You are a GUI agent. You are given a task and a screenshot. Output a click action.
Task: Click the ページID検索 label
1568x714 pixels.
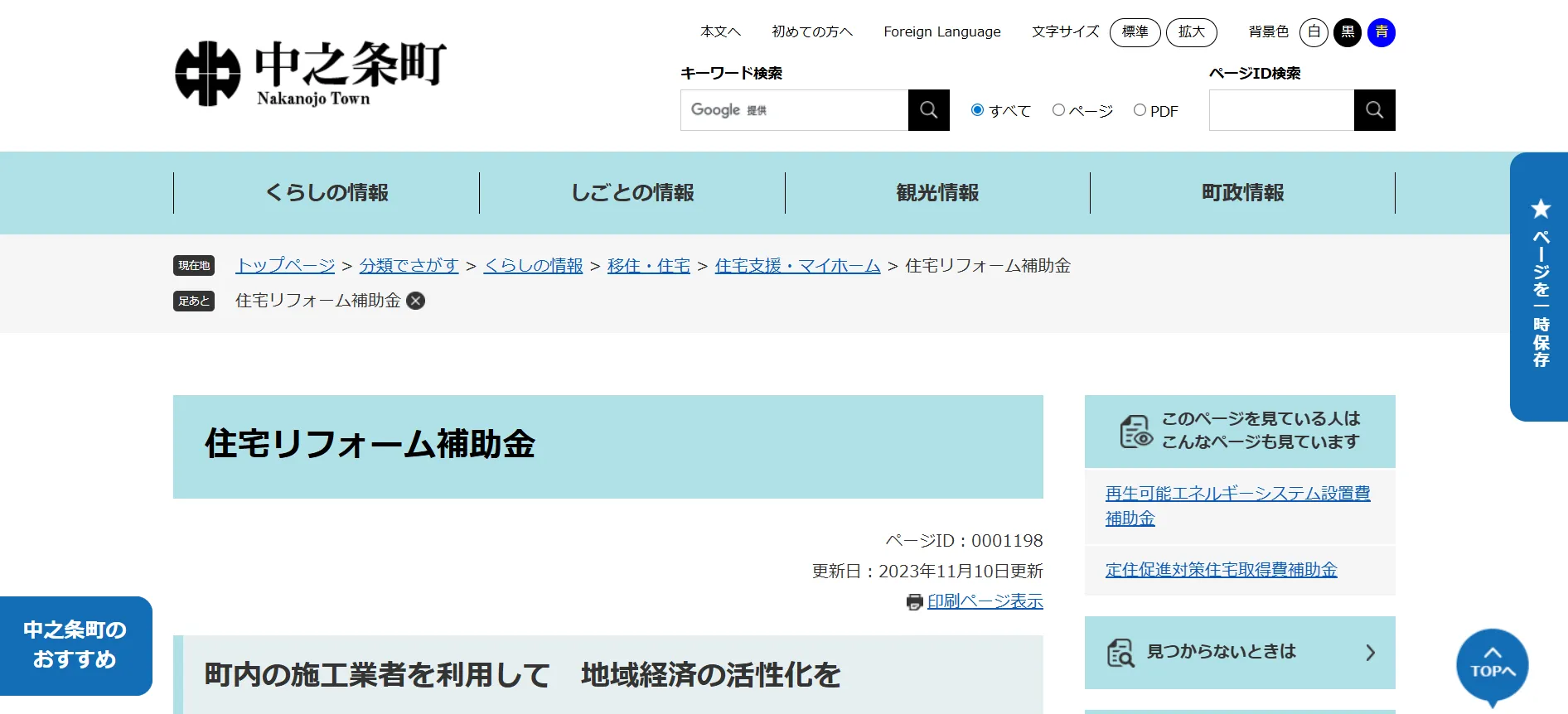tap(1255, 73)
